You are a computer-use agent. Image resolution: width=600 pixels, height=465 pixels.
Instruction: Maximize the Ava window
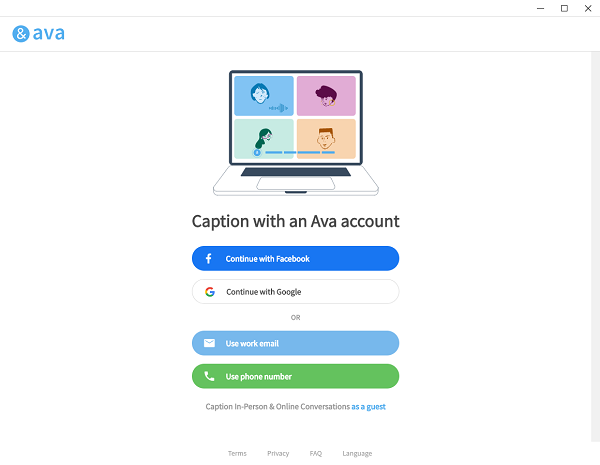tap(564, 8)
